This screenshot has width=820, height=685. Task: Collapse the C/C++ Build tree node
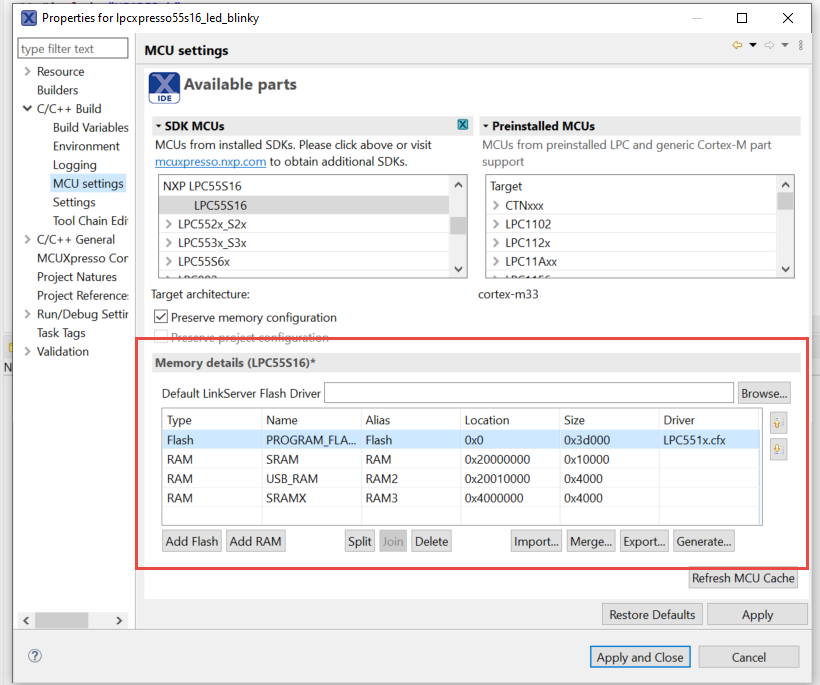tap(27, 109)
